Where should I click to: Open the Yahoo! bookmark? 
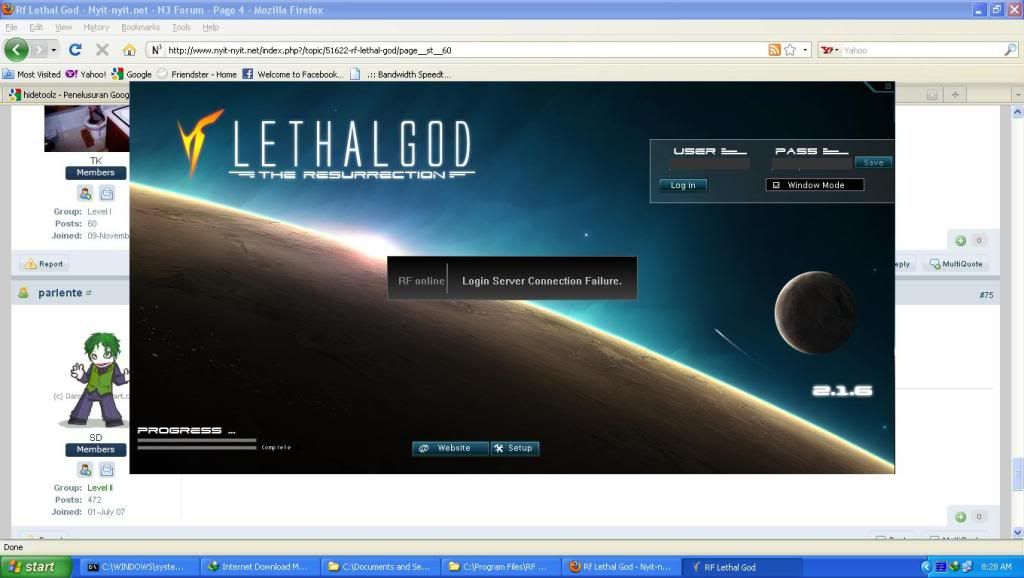(x=86, y=74)
